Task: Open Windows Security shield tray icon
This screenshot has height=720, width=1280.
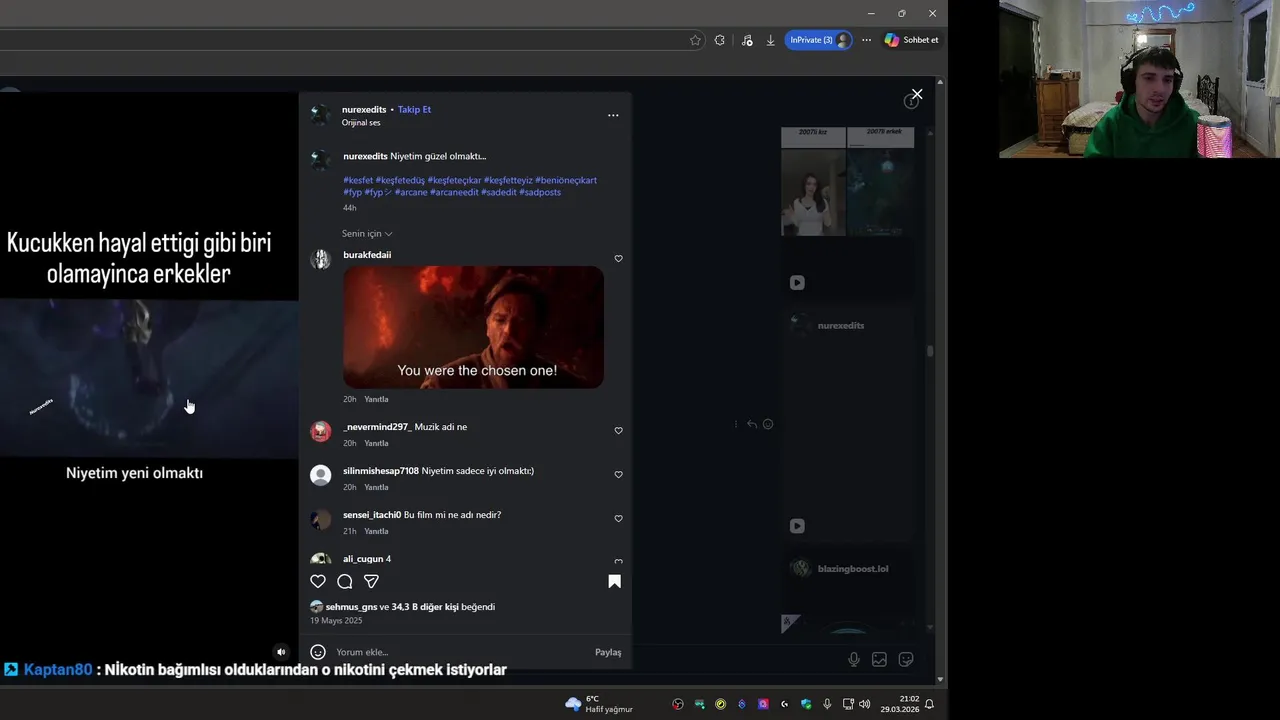Action: tap(806, 704)
